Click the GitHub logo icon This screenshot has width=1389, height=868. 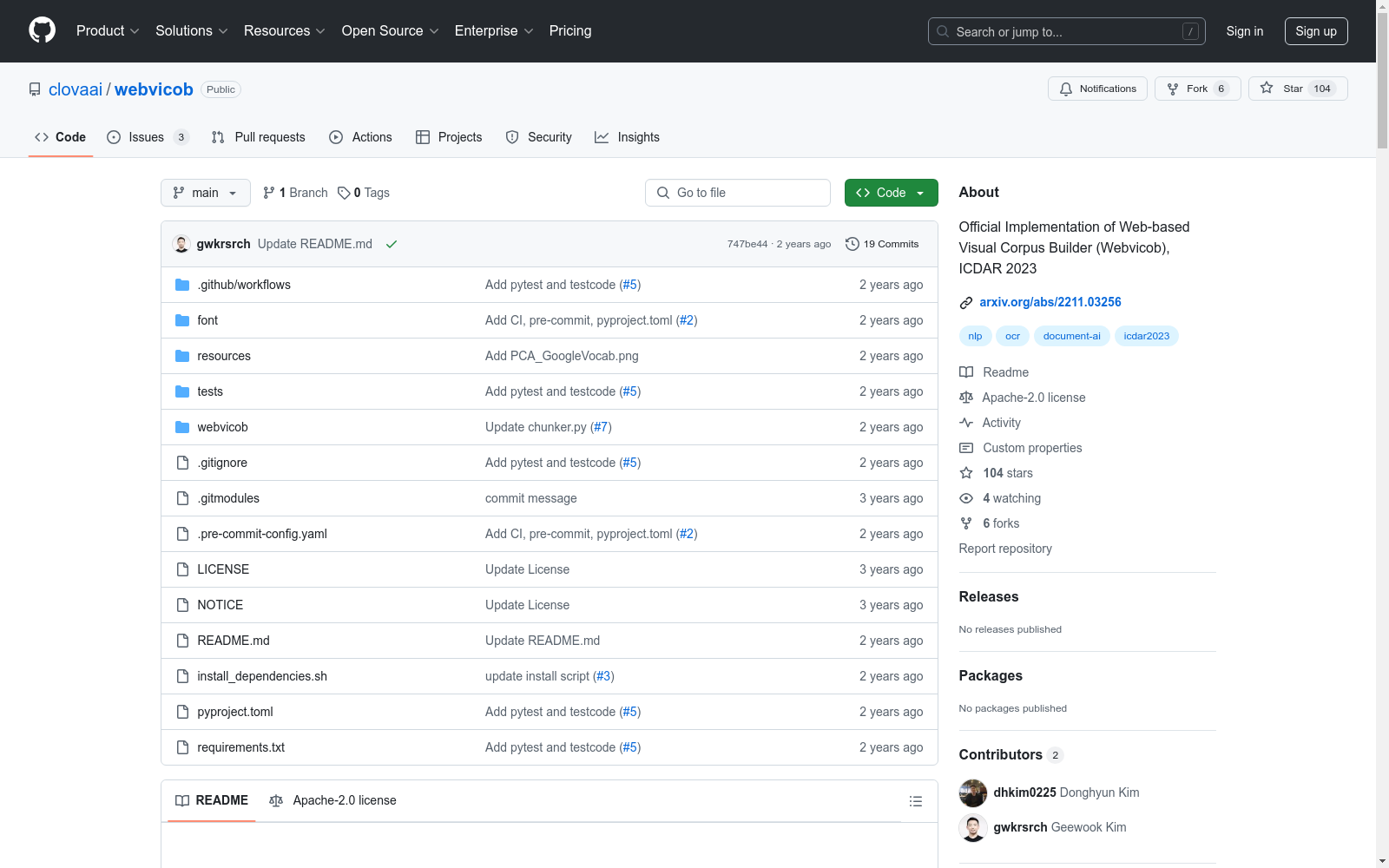click(42, 30)
